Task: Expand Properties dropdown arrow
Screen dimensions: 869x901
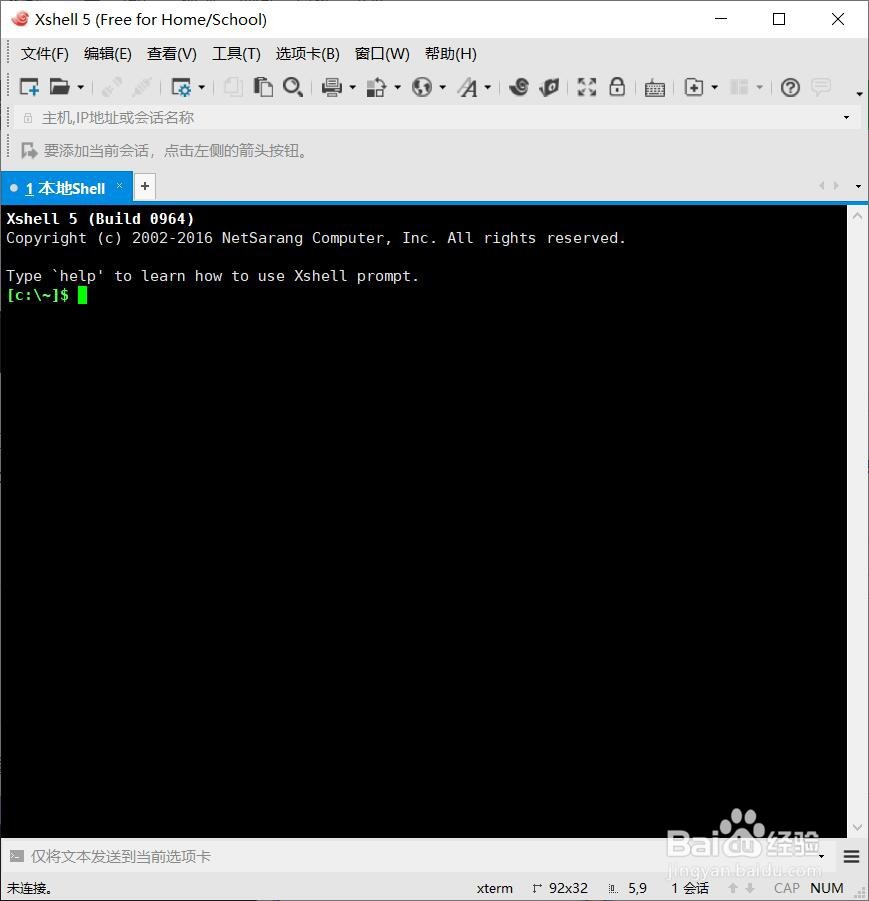Action: 202,87
